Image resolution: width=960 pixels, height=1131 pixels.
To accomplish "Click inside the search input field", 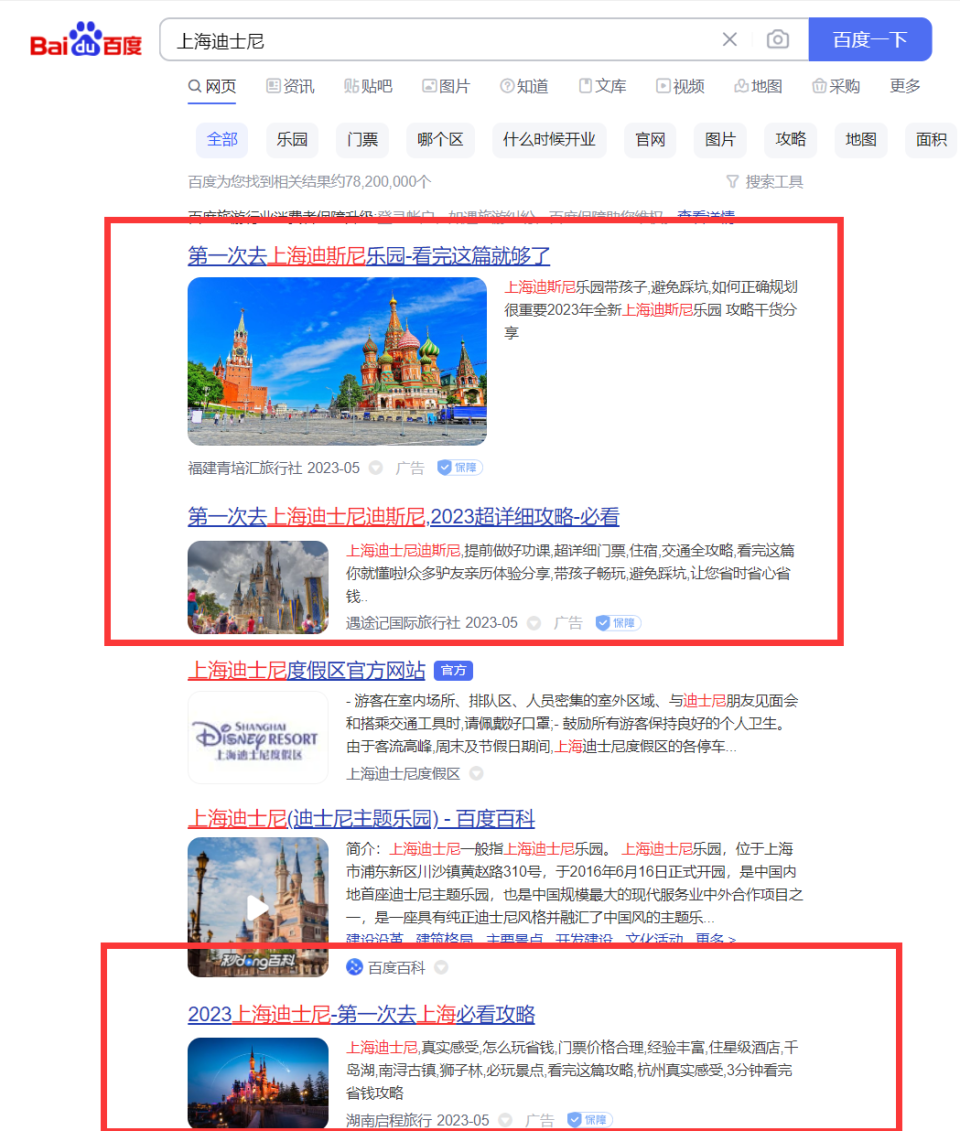I will [400, 39].
